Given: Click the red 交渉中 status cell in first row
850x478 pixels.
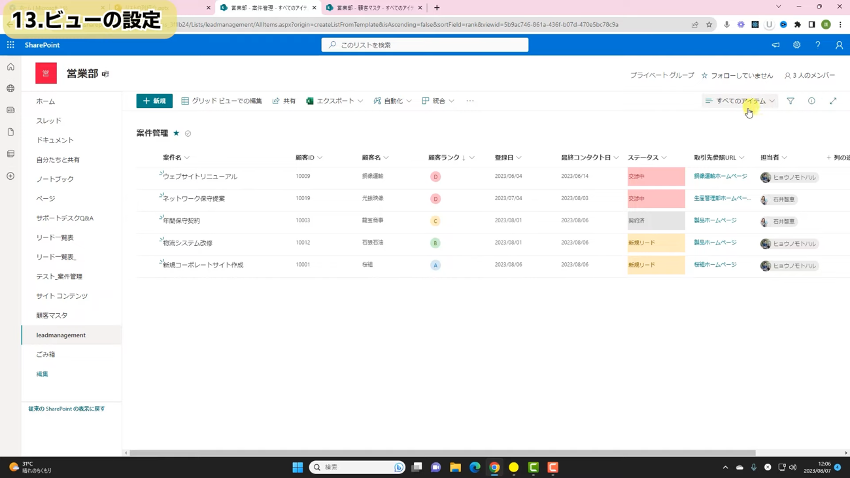Looking at the screenshot, I should coord(655,176).
